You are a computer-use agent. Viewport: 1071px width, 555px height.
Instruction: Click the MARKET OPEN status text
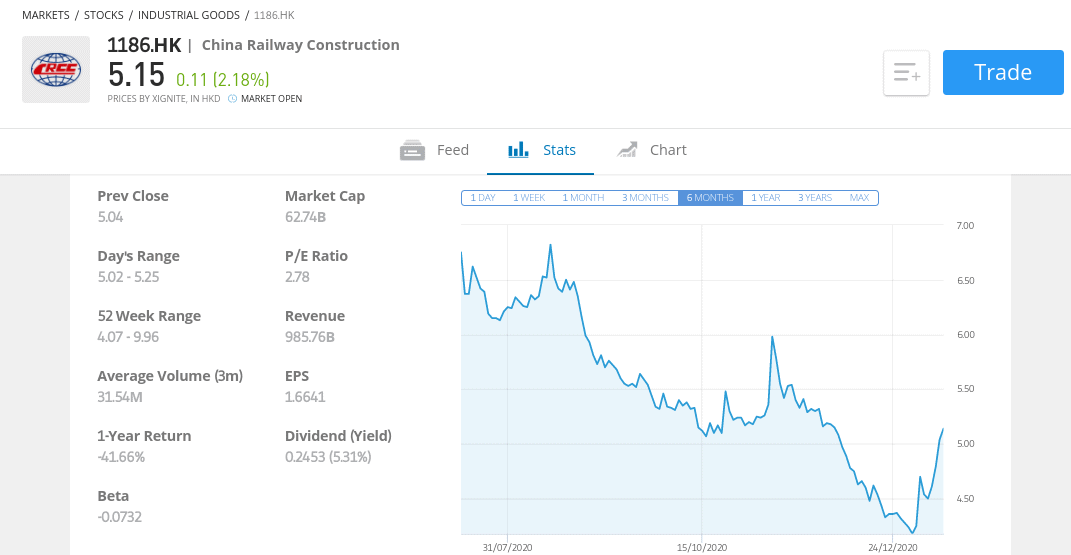(x=271, y=99)
